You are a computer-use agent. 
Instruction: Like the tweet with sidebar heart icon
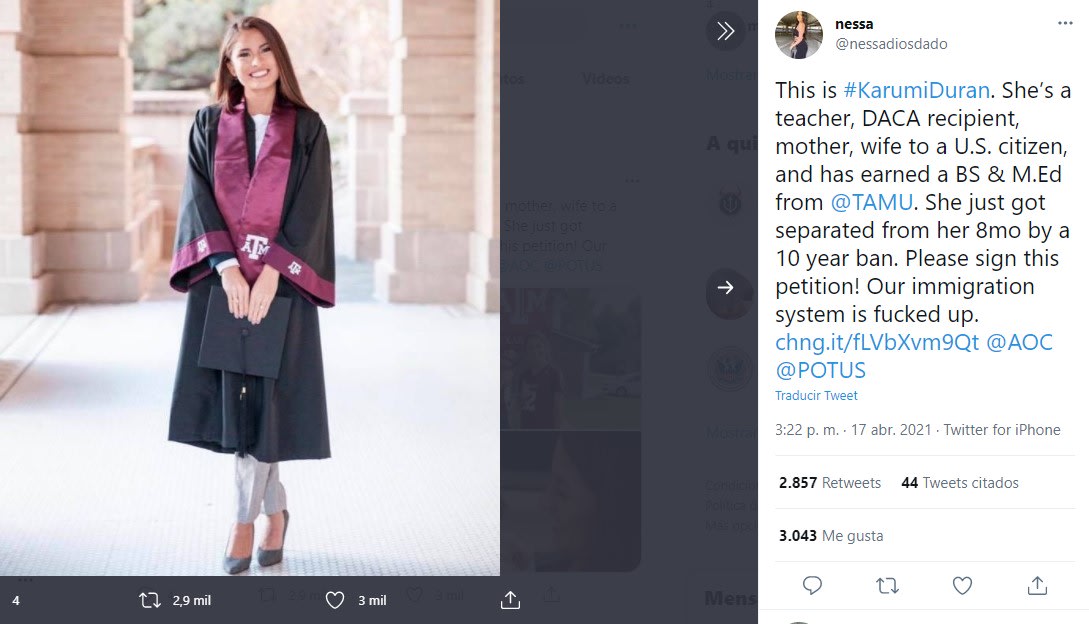[x=962, y=585]
